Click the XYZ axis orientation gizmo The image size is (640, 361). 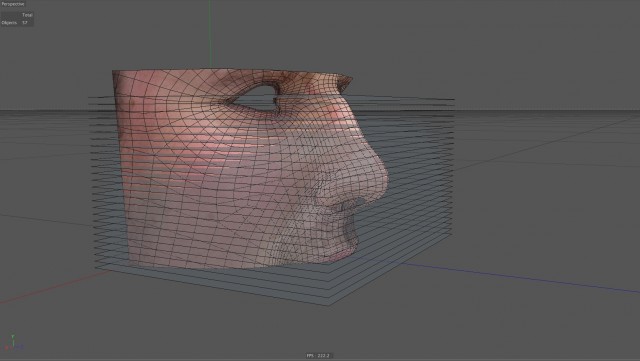click(12, 343)
